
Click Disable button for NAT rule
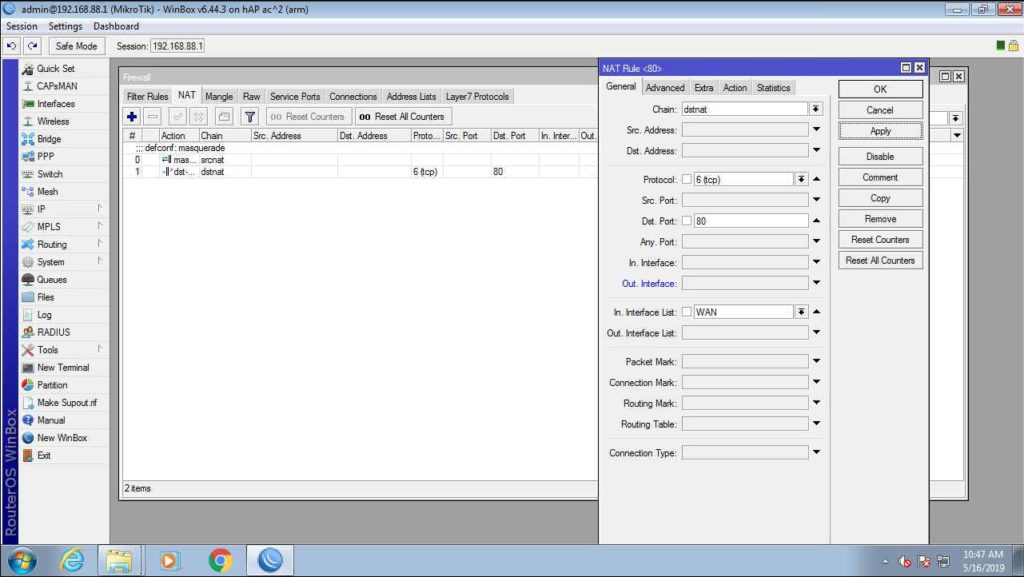(x=880, y=157)
